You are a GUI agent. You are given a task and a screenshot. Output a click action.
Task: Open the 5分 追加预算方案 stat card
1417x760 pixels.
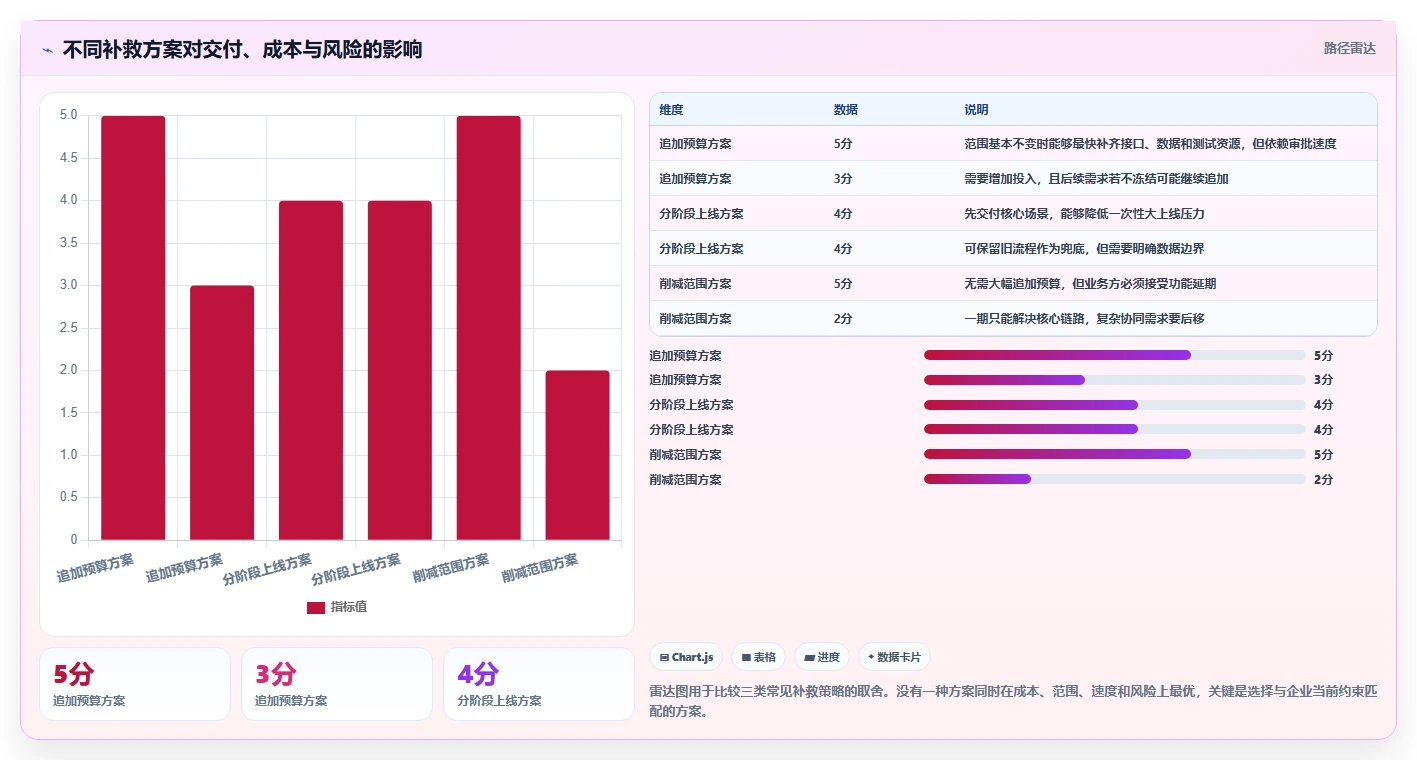pyautogui.click(x=135, y=684)
